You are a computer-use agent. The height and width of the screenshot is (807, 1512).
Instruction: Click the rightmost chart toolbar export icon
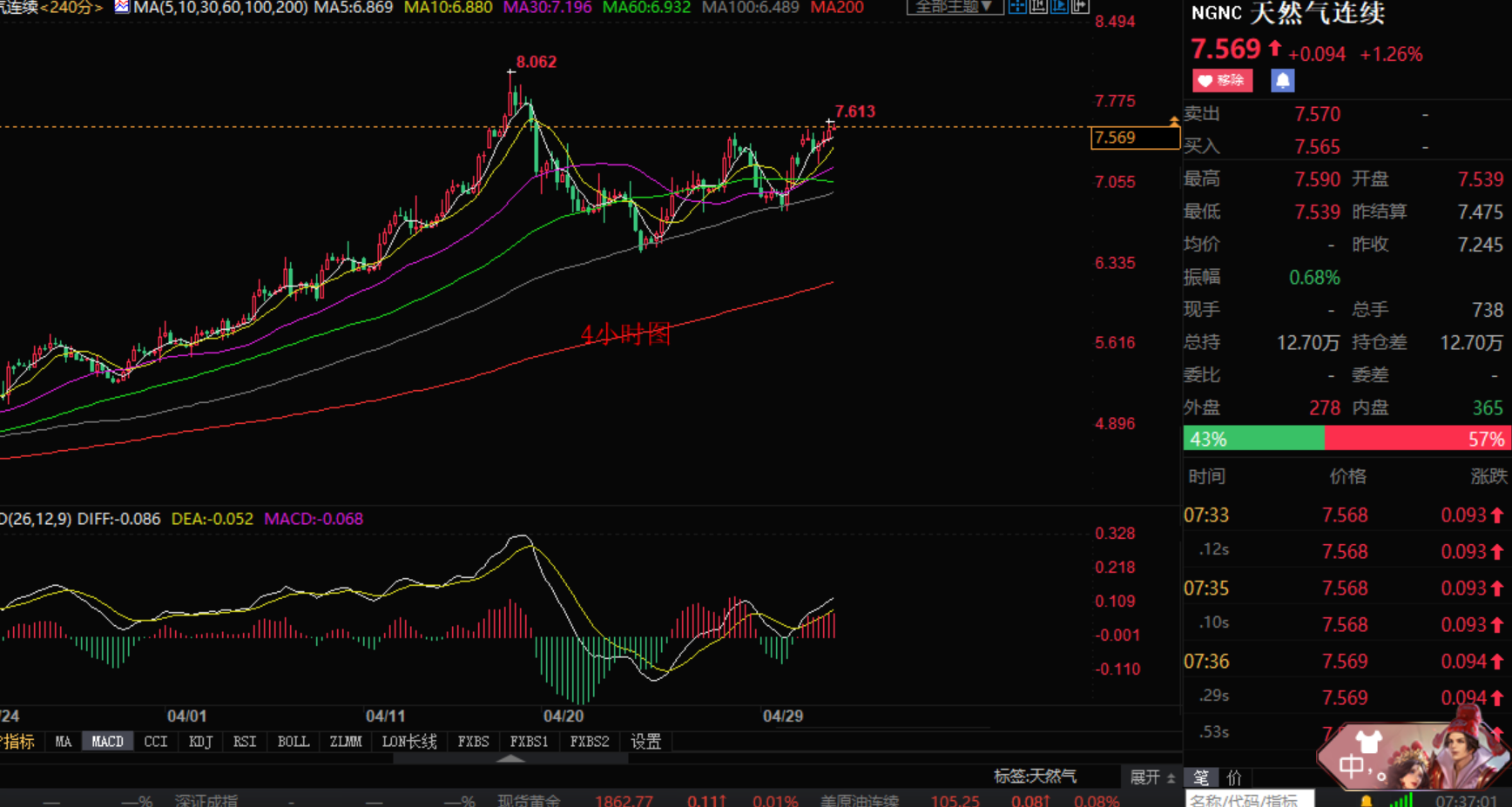tap(1080, 7)
